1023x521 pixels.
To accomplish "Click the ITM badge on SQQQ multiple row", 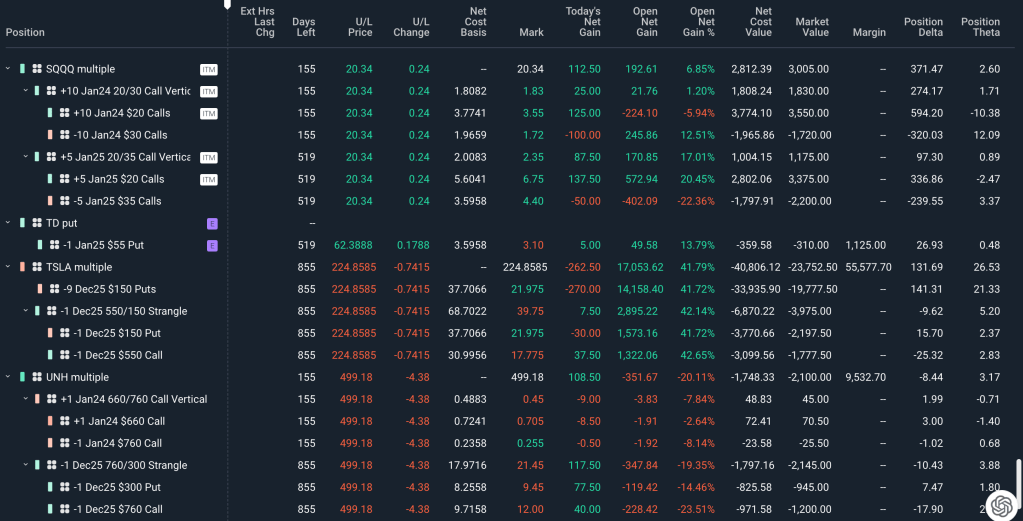I will coord(208,69).
